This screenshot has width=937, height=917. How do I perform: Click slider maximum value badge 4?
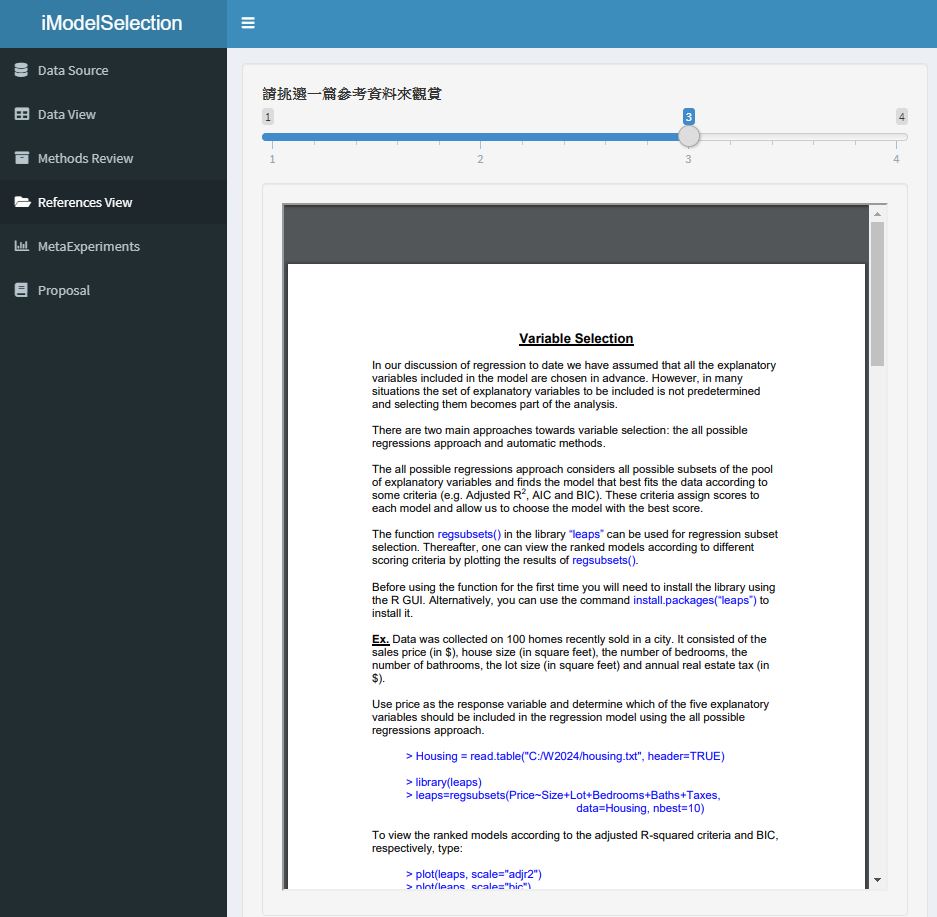point(901,116)
